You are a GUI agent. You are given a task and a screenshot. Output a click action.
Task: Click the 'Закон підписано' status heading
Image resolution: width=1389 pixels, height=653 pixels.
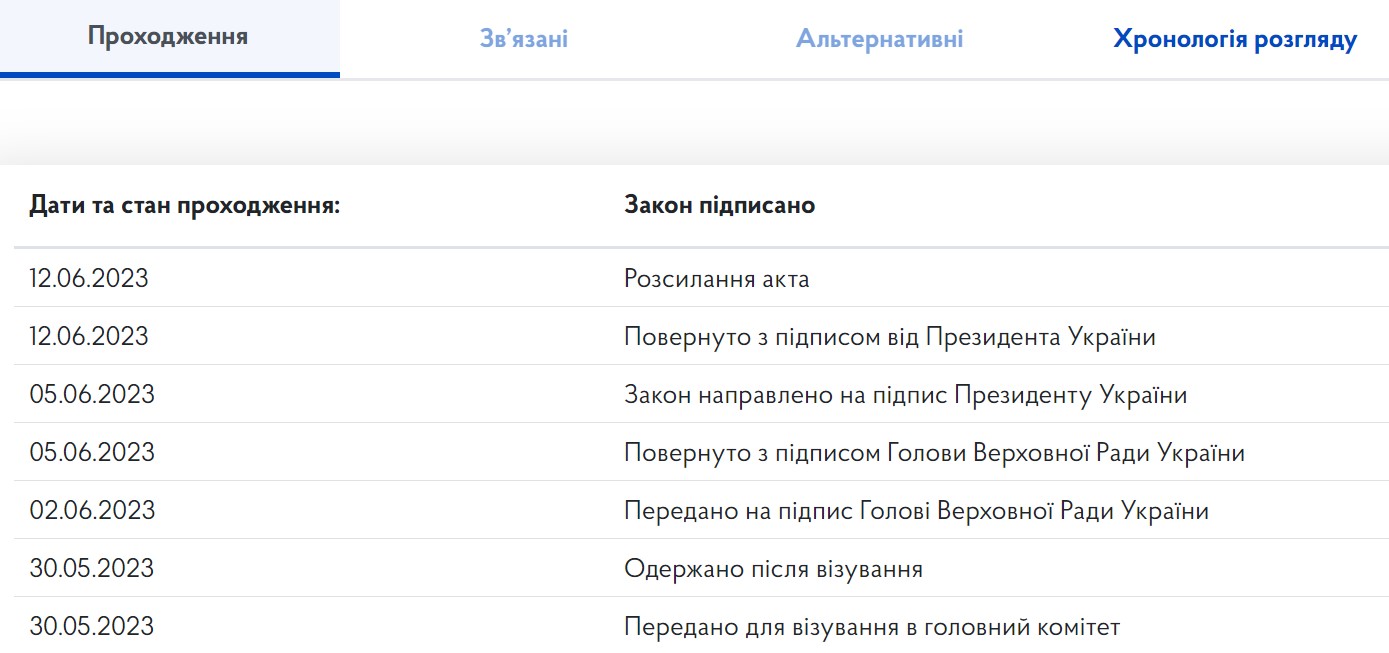click(719, 206)
